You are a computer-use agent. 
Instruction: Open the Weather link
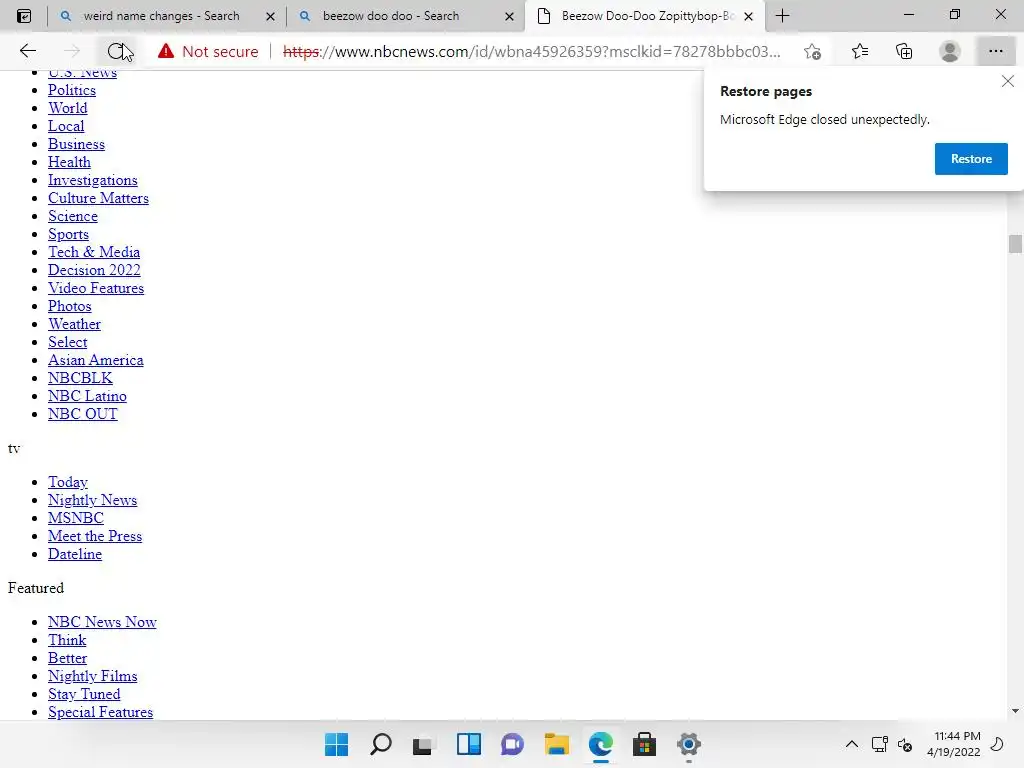[74, 324]
